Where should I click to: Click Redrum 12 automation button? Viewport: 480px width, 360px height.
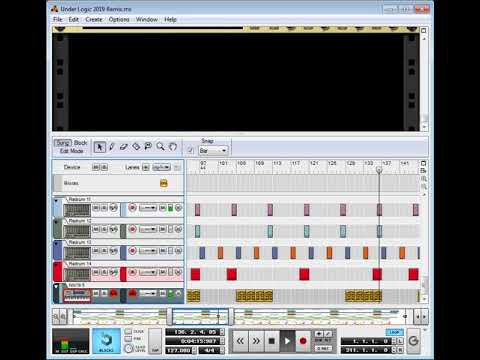pyautogui.click(x=113, y=229)
